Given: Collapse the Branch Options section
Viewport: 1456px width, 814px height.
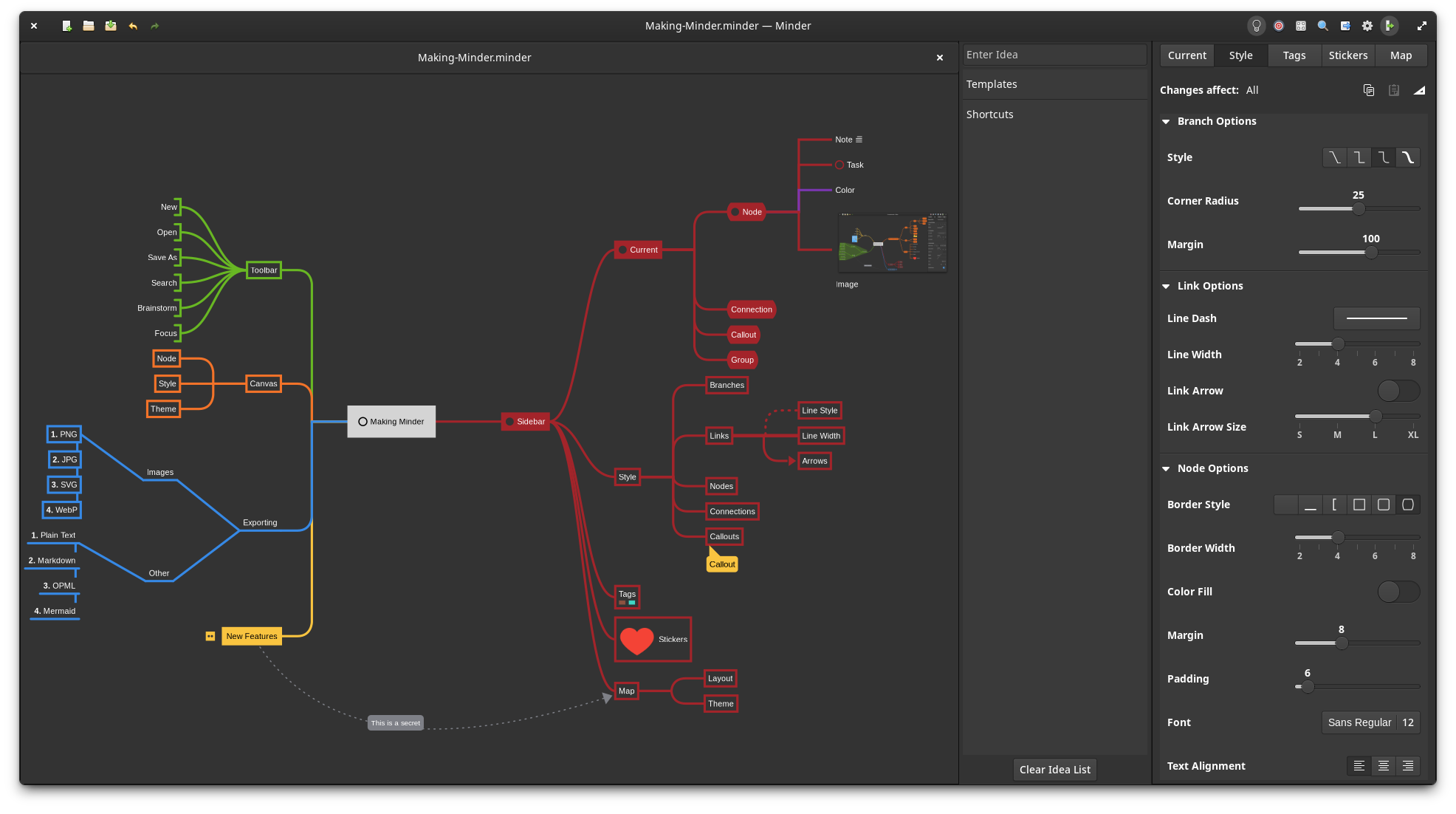Looking at the screenshot, I should 1166,122.
